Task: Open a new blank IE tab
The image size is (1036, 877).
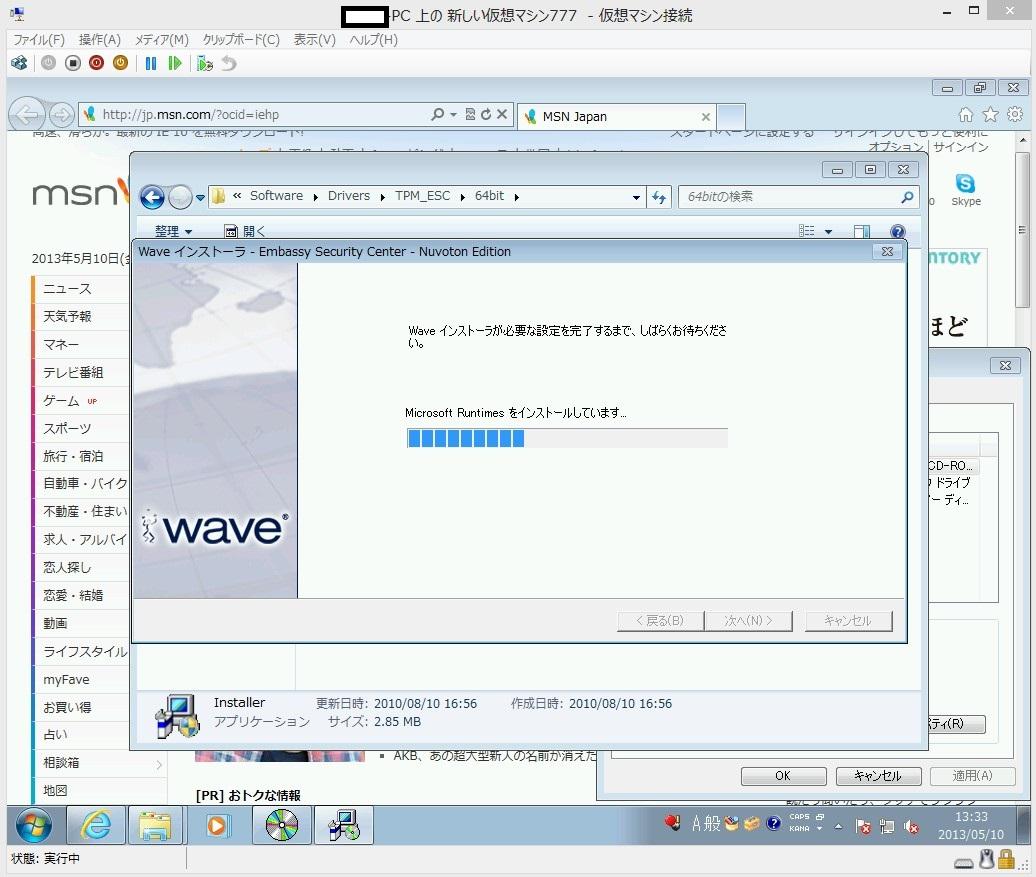Action: pyautogui.click(x=731, y=117)
